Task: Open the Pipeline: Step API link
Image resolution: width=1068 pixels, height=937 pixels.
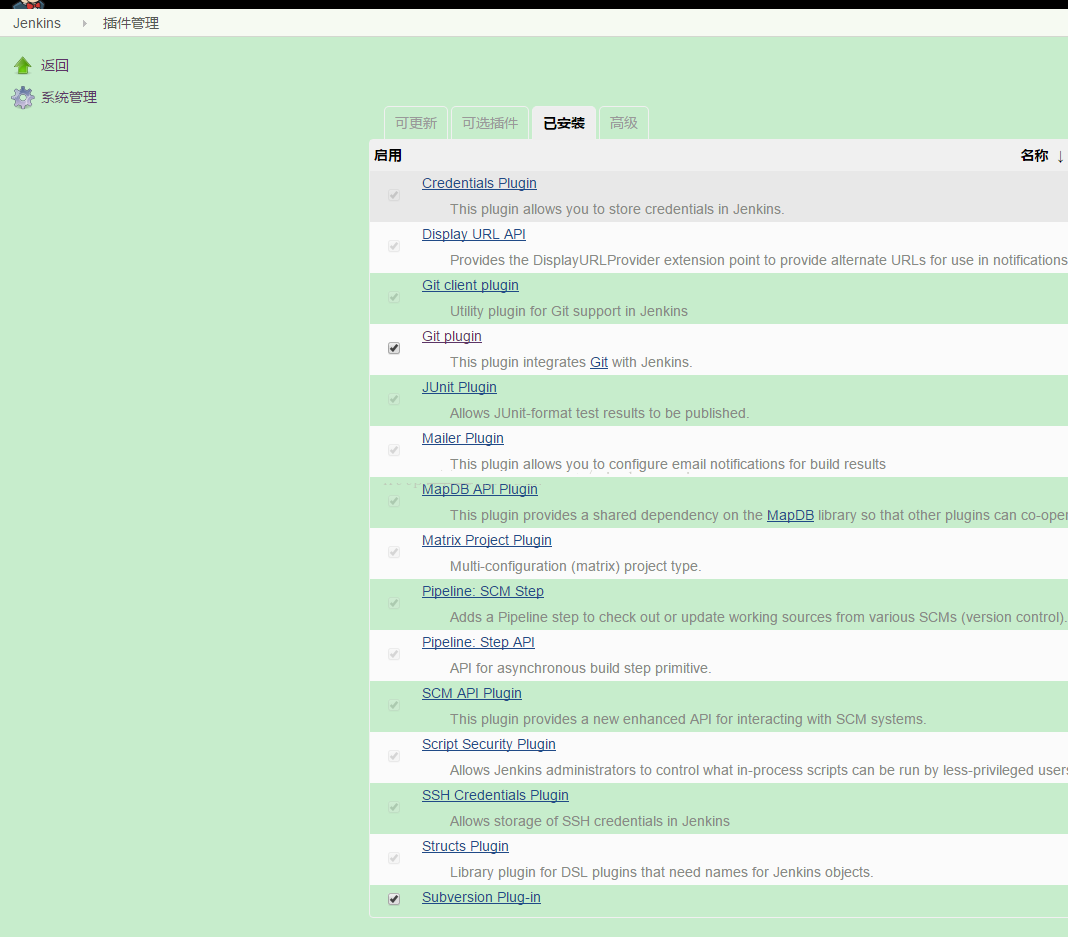Action: click(478, 642)
